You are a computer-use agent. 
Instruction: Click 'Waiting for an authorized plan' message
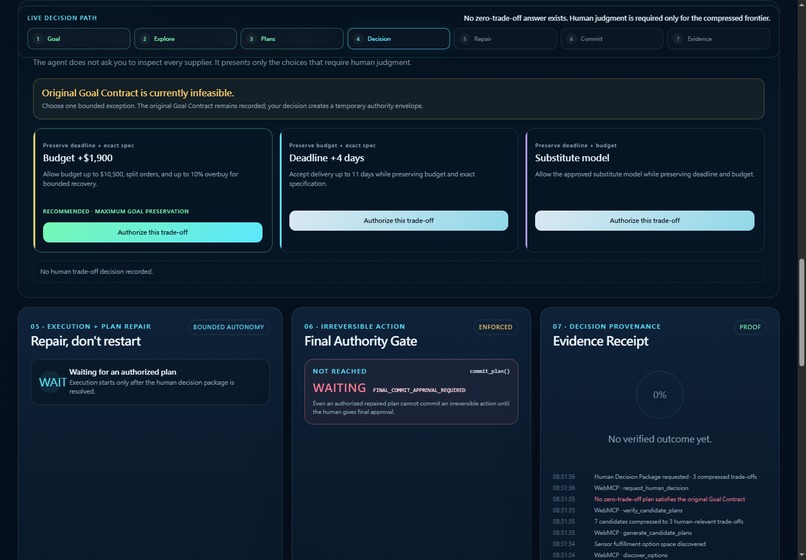coord(122,372)
